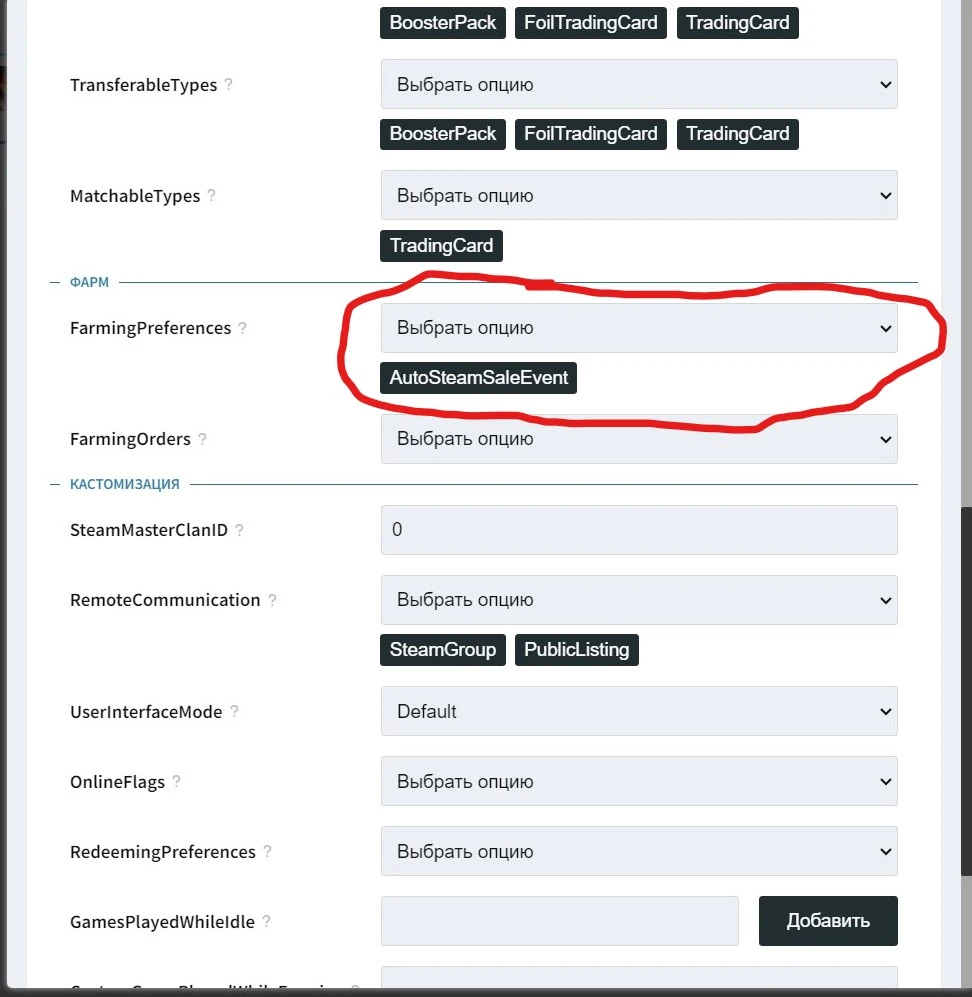Remove the SteamGroup tag under RemoteCommunication

pyautogui.click(x=442, y=650)
